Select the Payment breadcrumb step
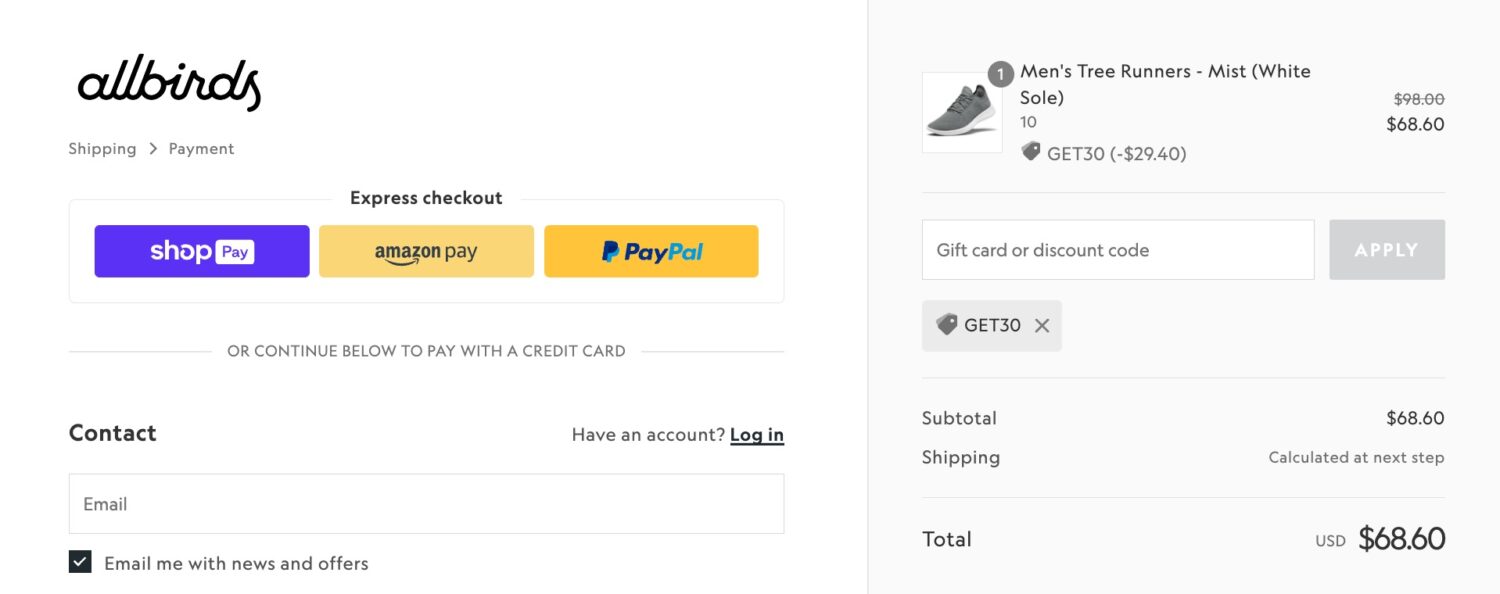1500x594 pixels. tap(200, 148)
